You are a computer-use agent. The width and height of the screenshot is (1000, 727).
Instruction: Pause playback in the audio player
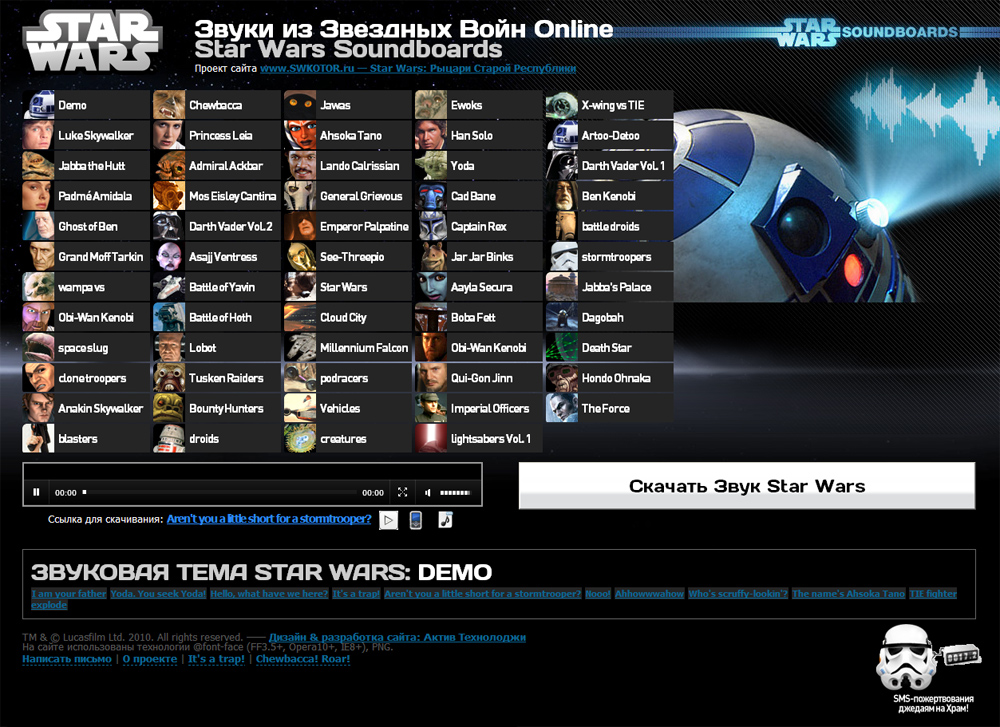click(36, 492)
